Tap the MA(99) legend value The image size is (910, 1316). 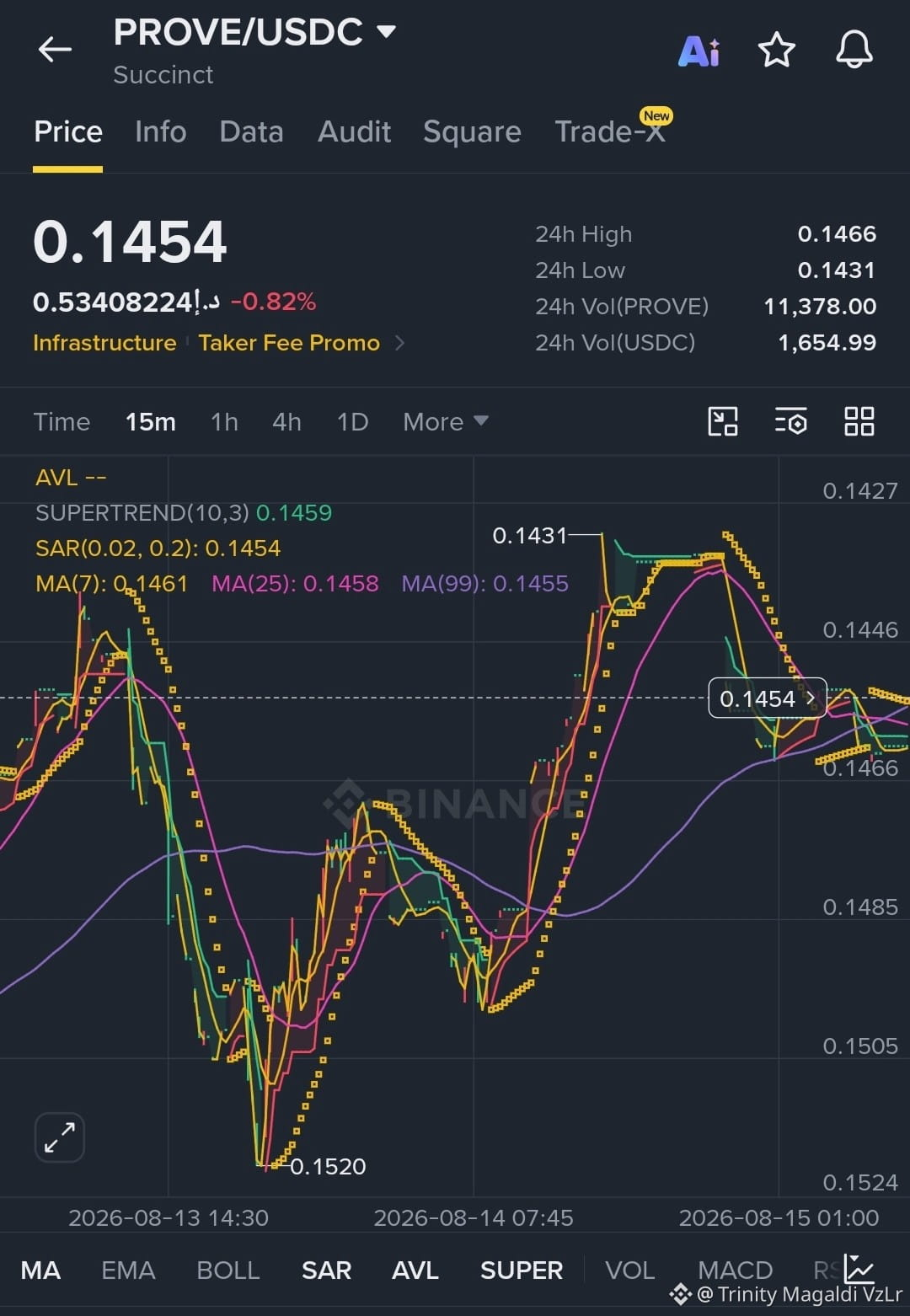pyautogui.click(x=484, y=583)
